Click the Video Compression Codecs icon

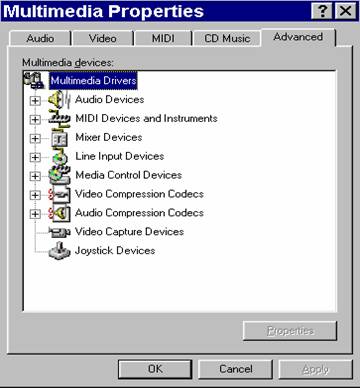pos(59,194)
